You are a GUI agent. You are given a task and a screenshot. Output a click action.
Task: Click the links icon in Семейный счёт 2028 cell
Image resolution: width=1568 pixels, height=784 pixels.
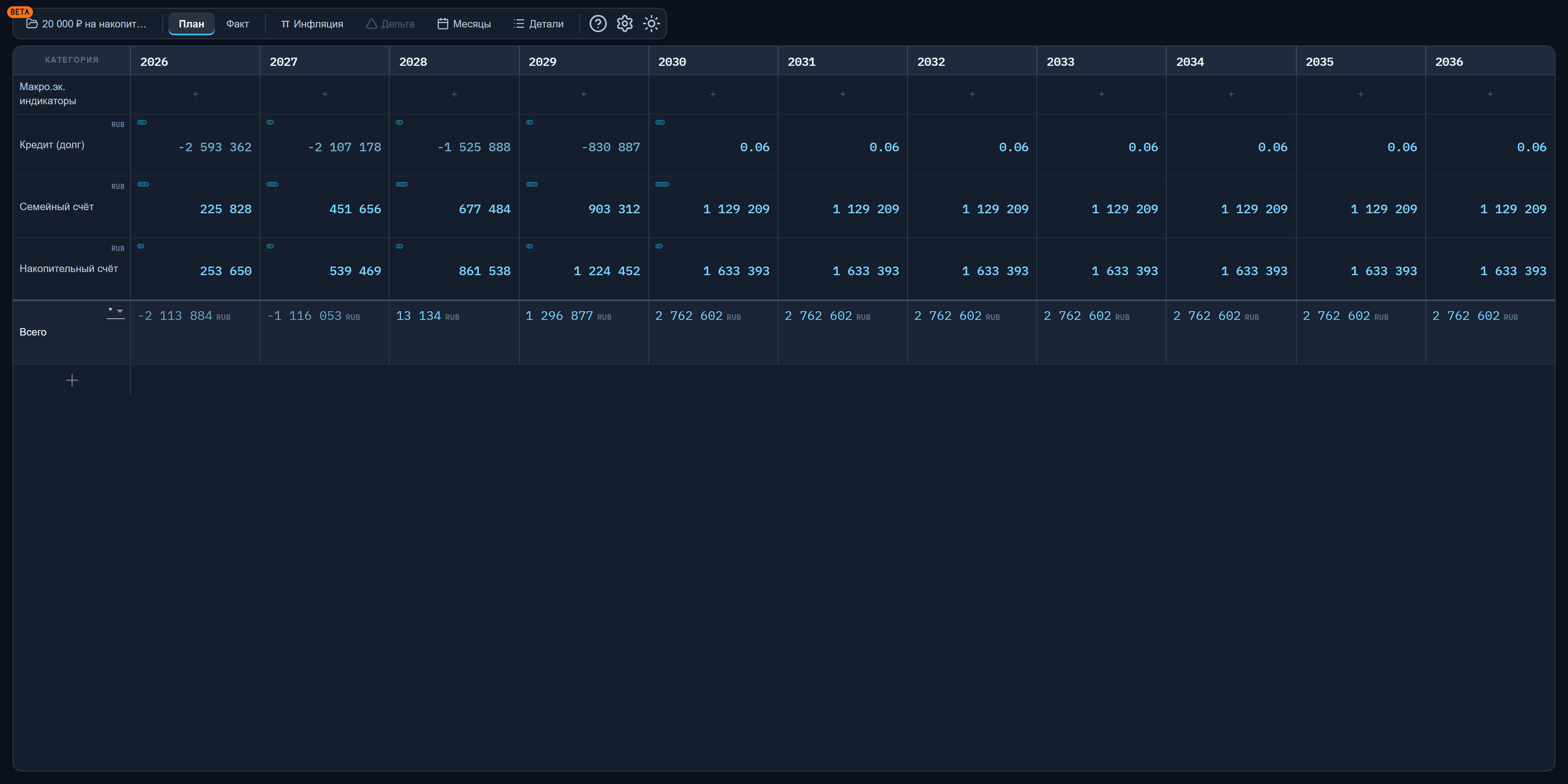(402, 184)
